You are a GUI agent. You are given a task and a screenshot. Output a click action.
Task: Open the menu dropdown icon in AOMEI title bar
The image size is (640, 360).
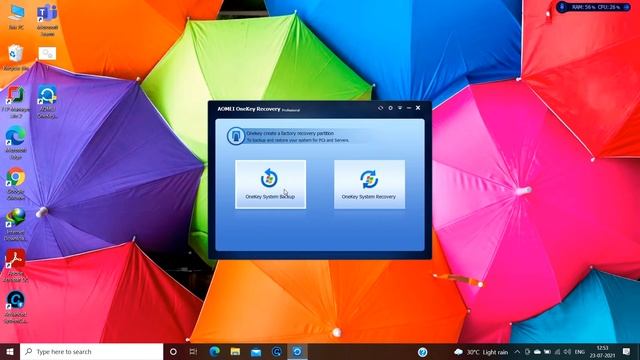[x=400, y=108]
